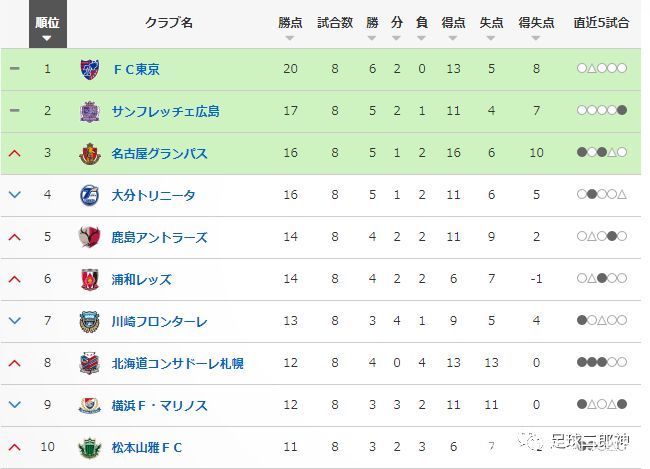Click the 直近5試合 column header

click(x=601, y=22)
